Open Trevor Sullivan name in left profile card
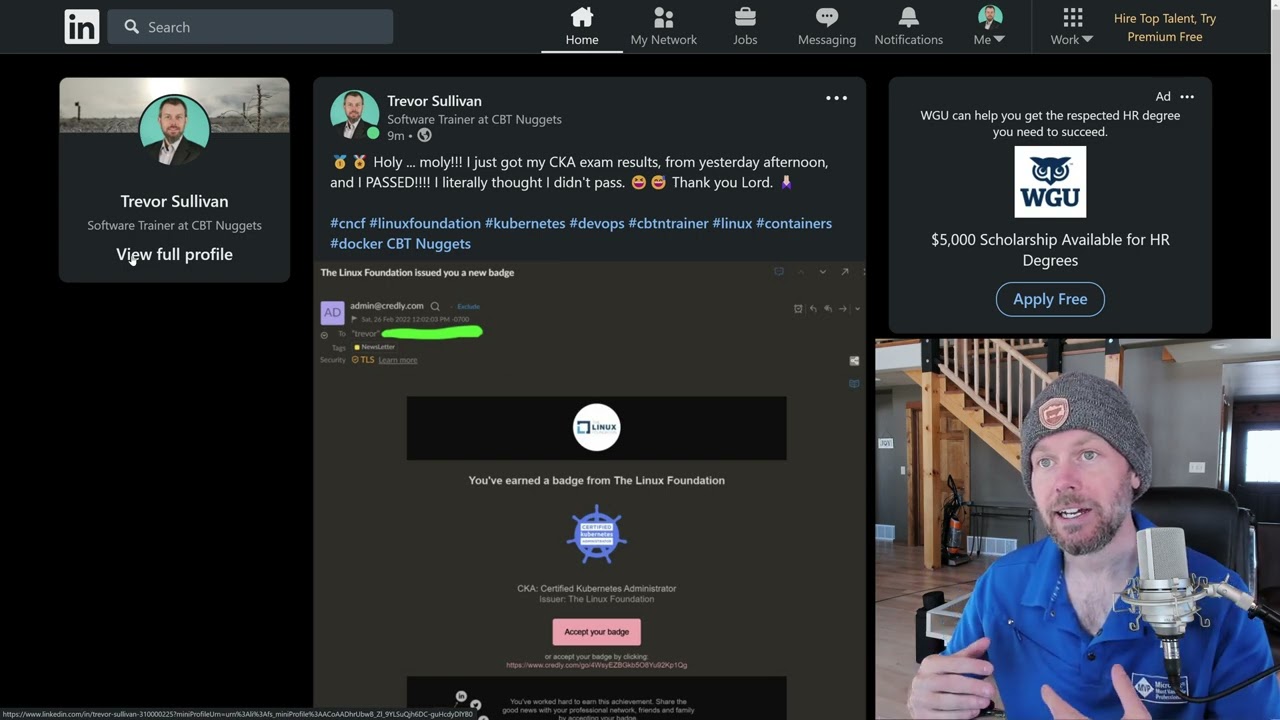The height and width of the screenshot is (720, 1280). [174, 201]
